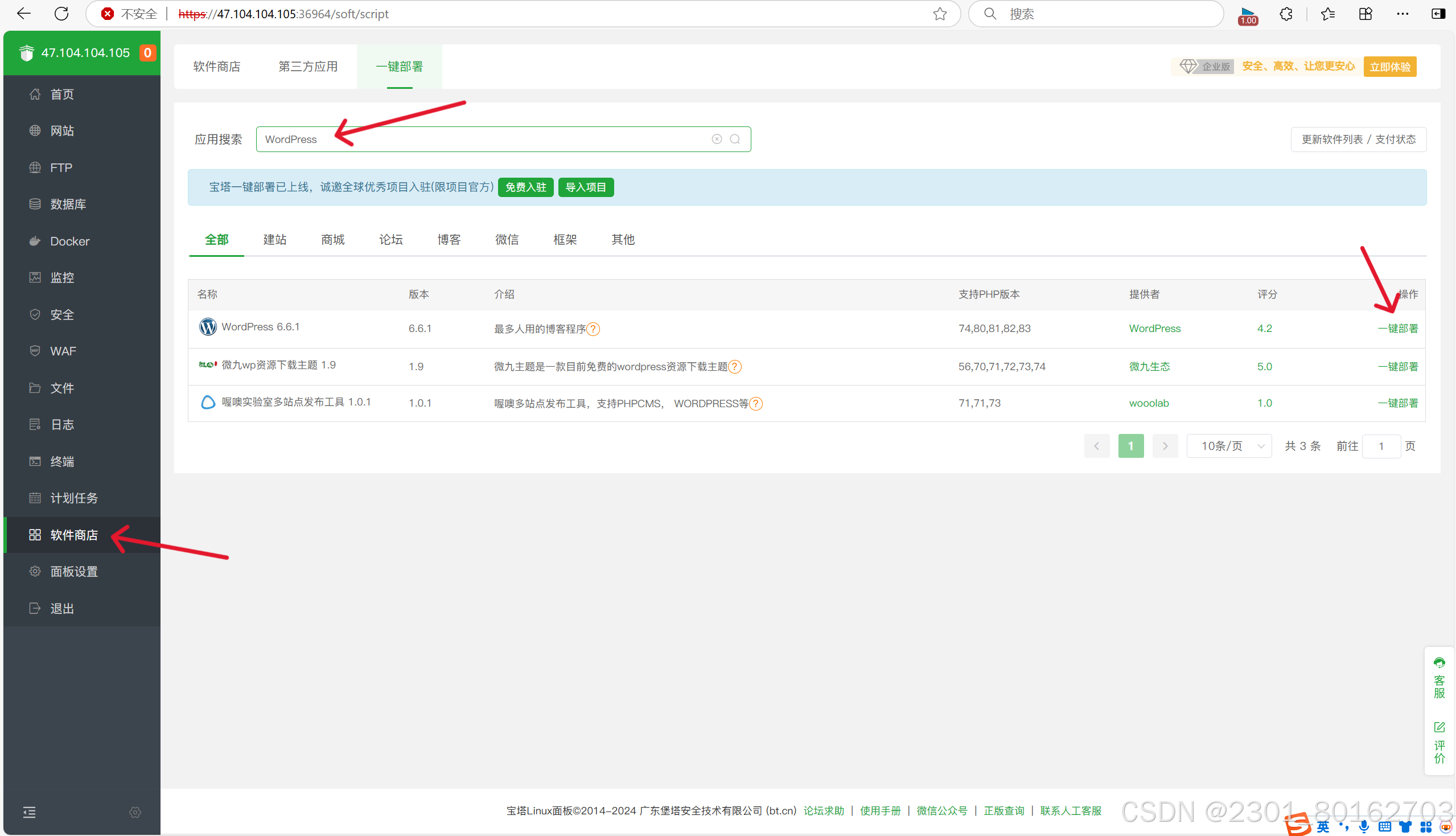Click the gear icon at sidebar bottom
Viewport: 1456px width, 836px height.
click(135, 812)
